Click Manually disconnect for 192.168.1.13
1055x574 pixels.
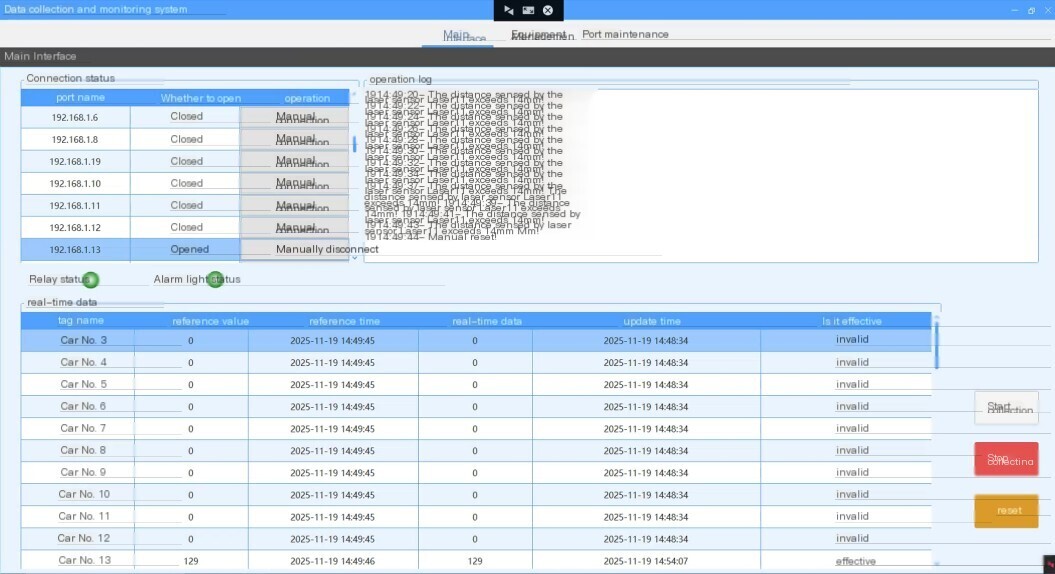[x=295, y=249]
